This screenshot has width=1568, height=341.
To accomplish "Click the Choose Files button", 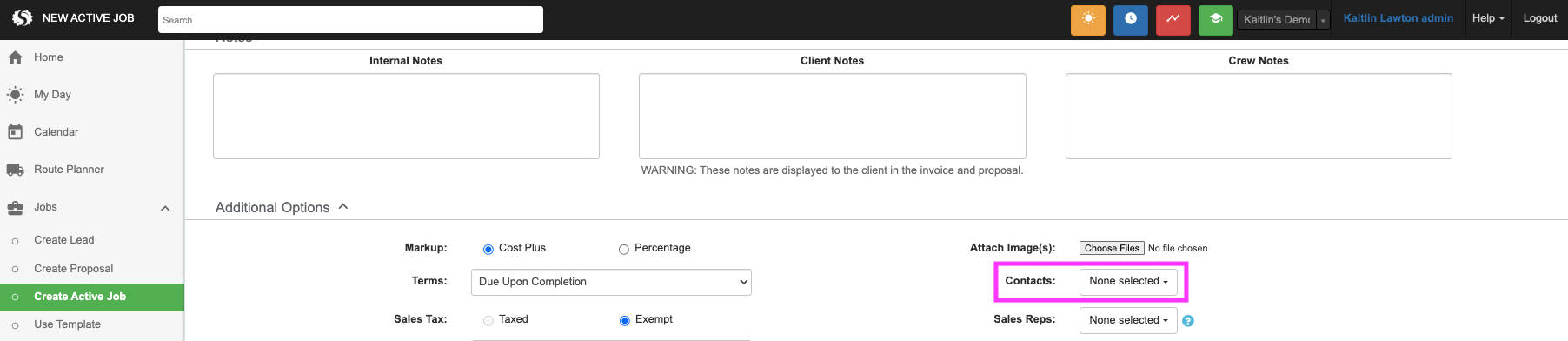I will point(1112,248).
